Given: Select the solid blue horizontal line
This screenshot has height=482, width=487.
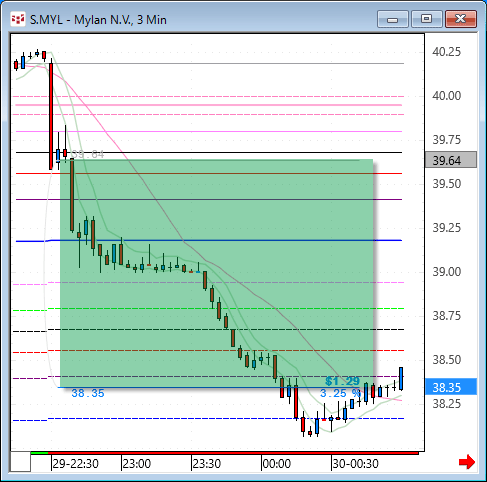Looking at the screenshot, I should (209, 240).
